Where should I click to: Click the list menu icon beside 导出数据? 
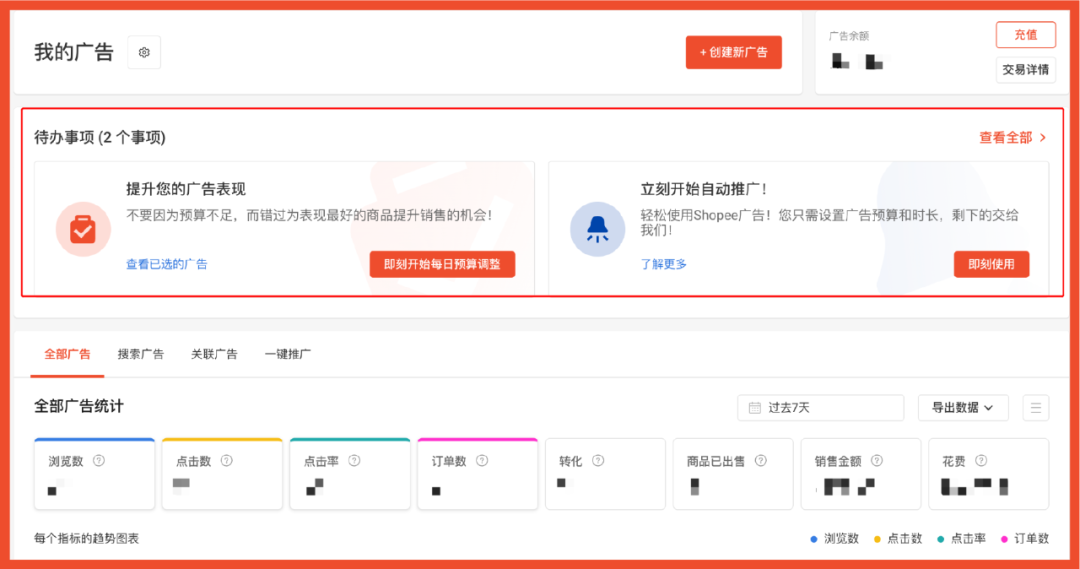pyautogui.click(x=1035, y=408)
